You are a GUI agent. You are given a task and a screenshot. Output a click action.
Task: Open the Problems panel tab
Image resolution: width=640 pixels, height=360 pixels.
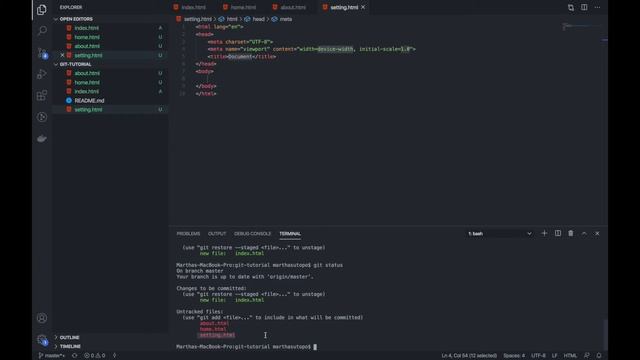click(x=188, y=234)
